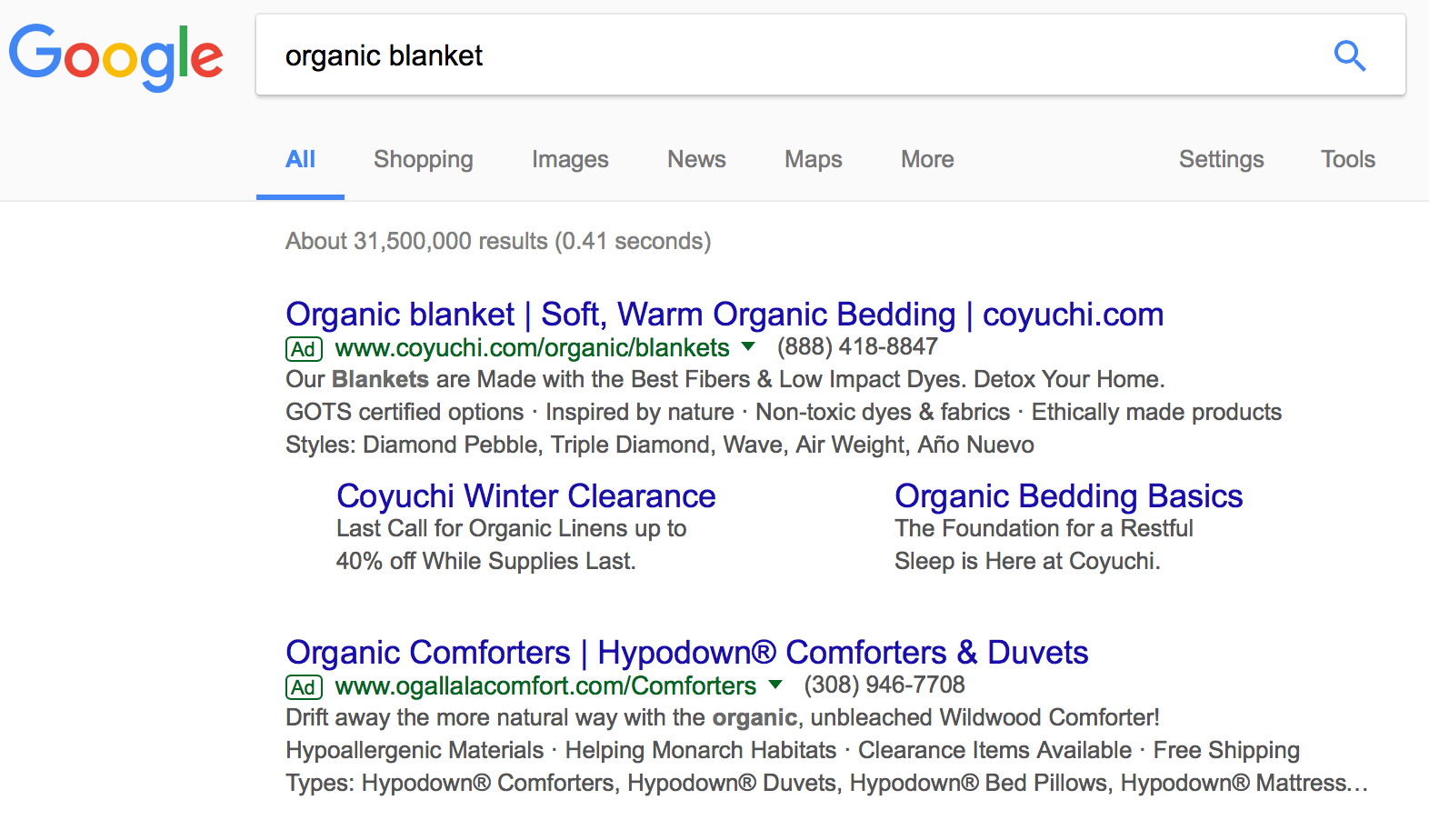Open the Organic Comforters Hypodown ad headline
The width and height of the screenshot is (1429, 840).
pyautogui.click(x=686, y=653)
